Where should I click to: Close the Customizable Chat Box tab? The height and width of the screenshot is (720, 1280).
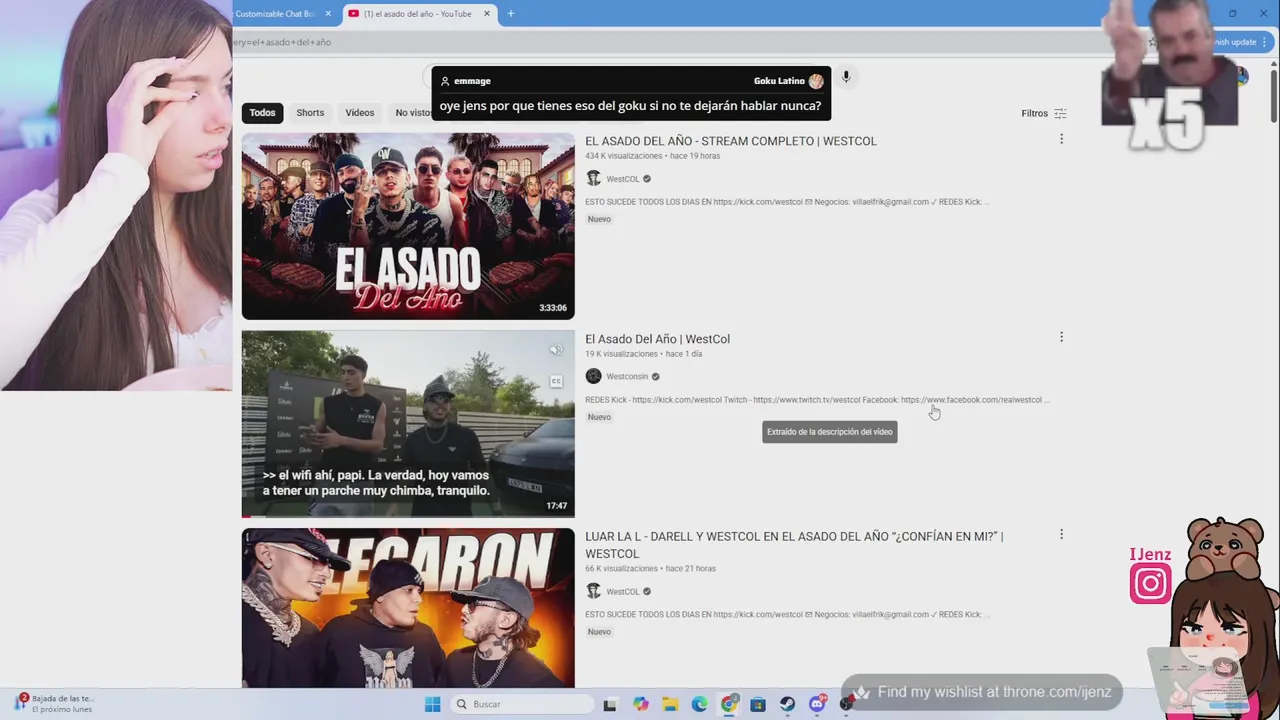click(328, 14)
